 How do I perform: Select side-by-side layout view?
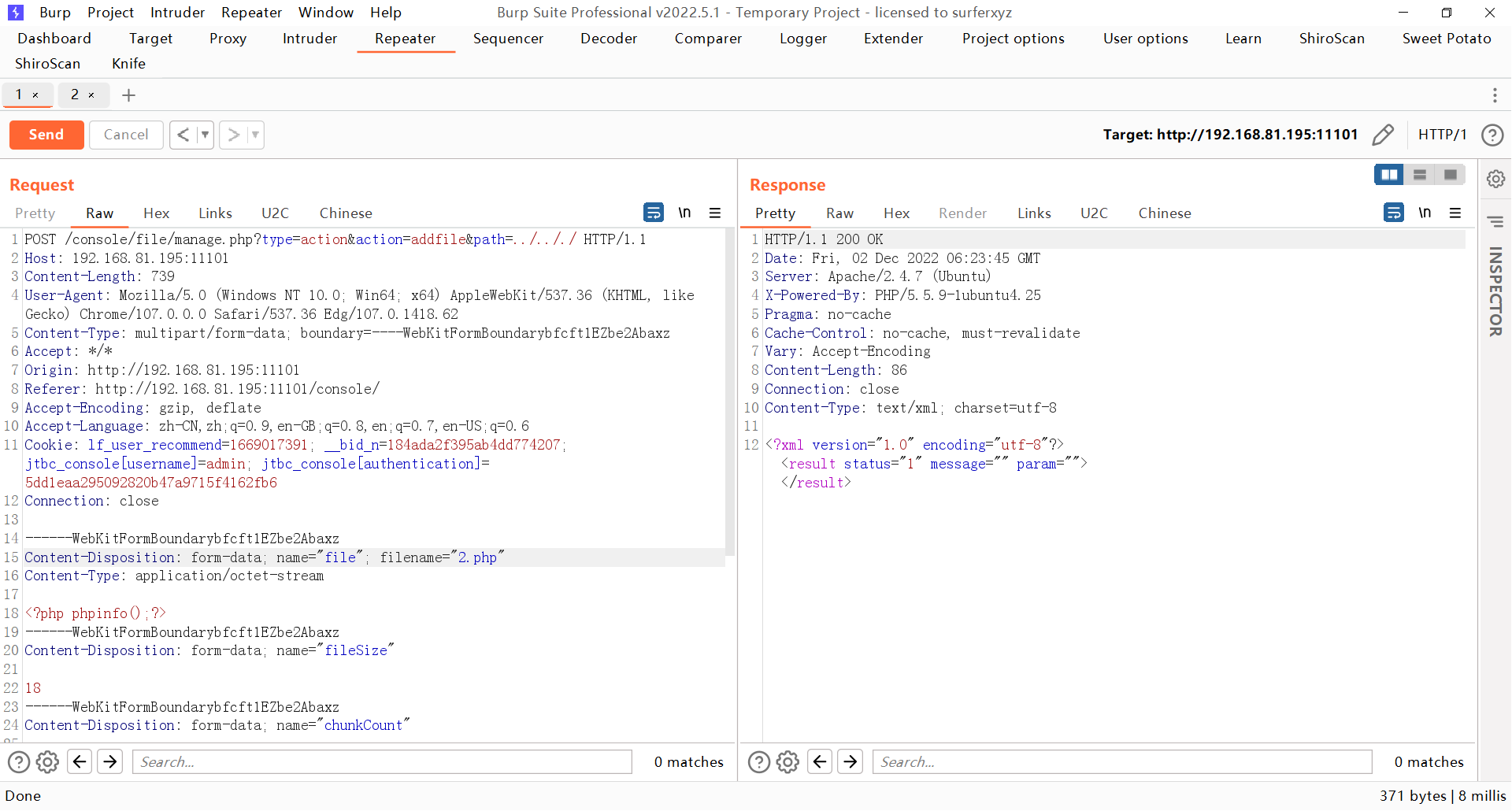point(1389,175)
